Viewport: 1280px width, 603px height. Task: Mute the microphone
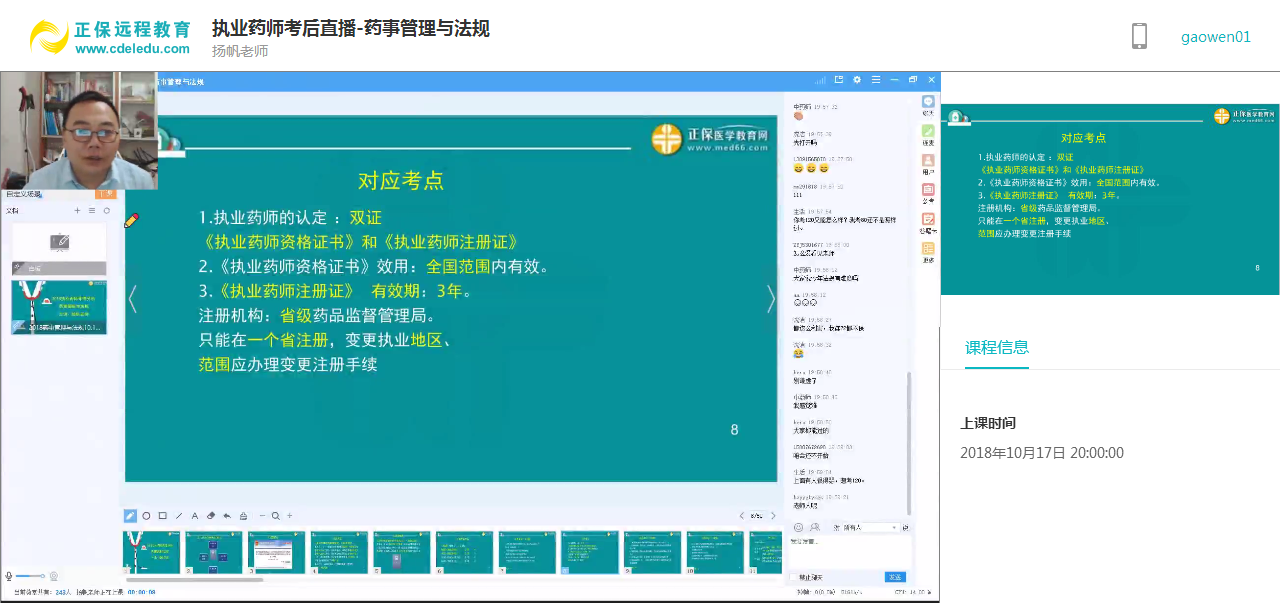pyautogui.click(x=8, y=575)
